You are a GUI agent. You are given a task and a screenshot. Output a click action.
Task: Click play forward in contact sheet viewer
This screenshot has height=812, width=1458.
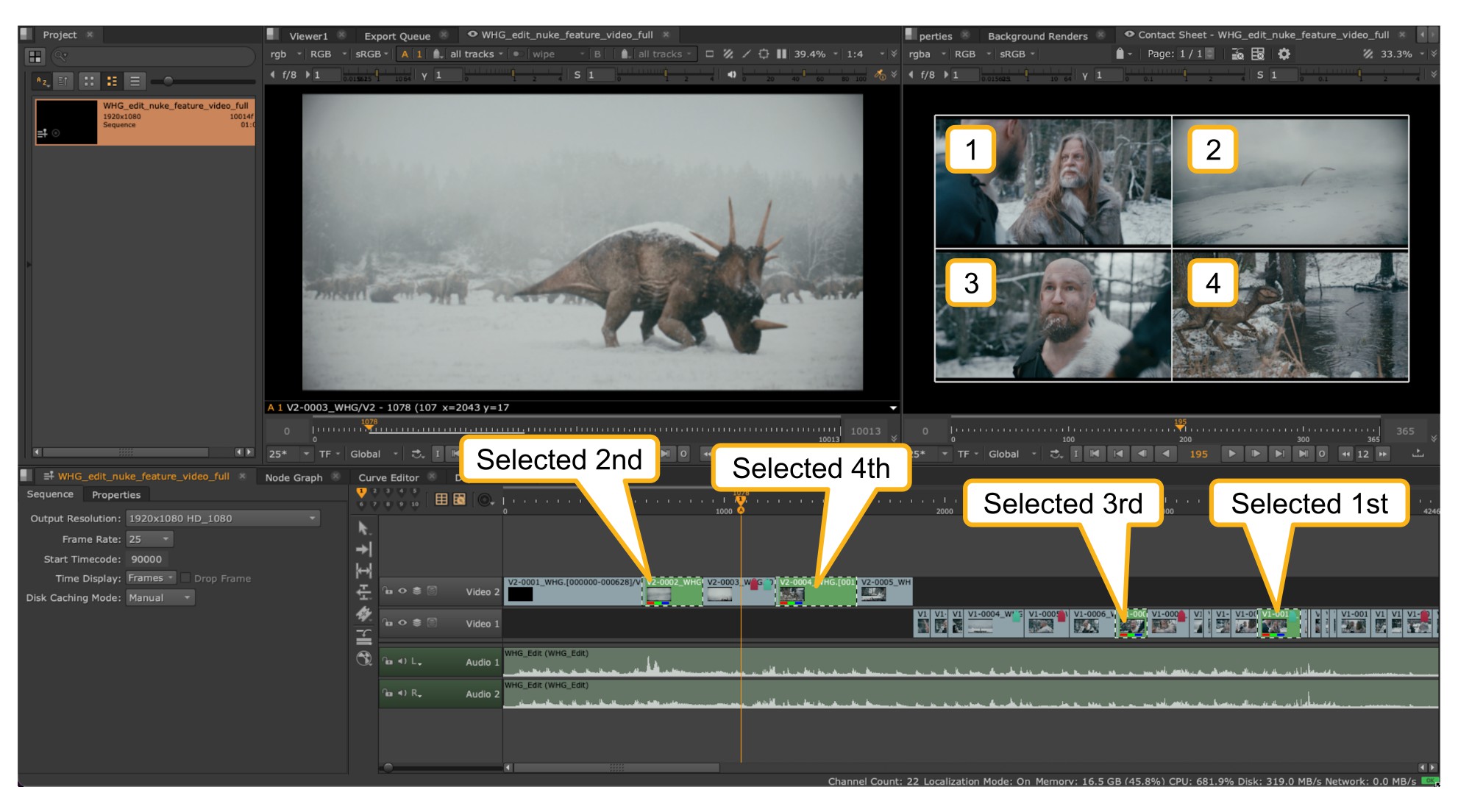point(1231,454)
